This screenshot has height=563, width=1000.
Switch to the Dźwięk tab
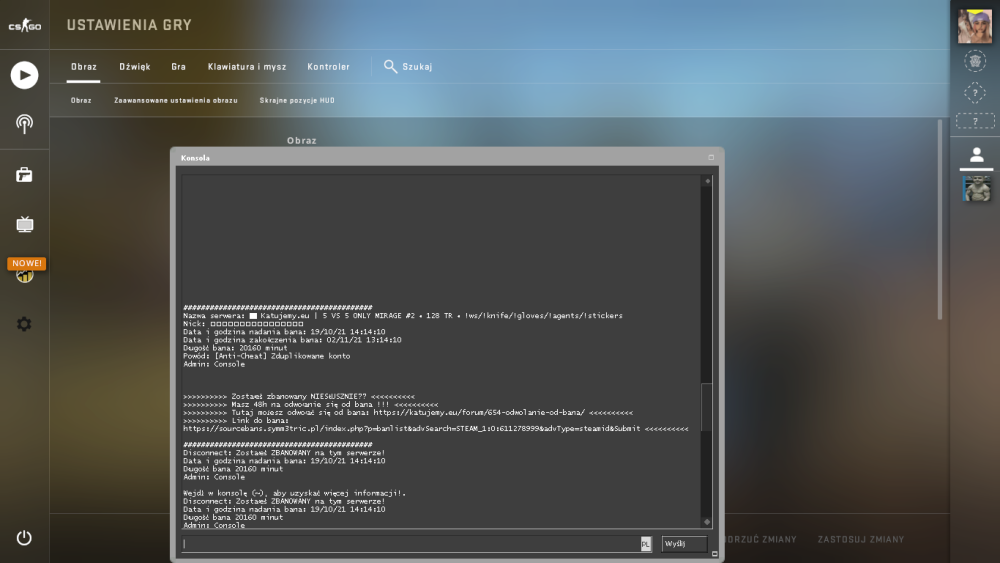tap(135, 66)
